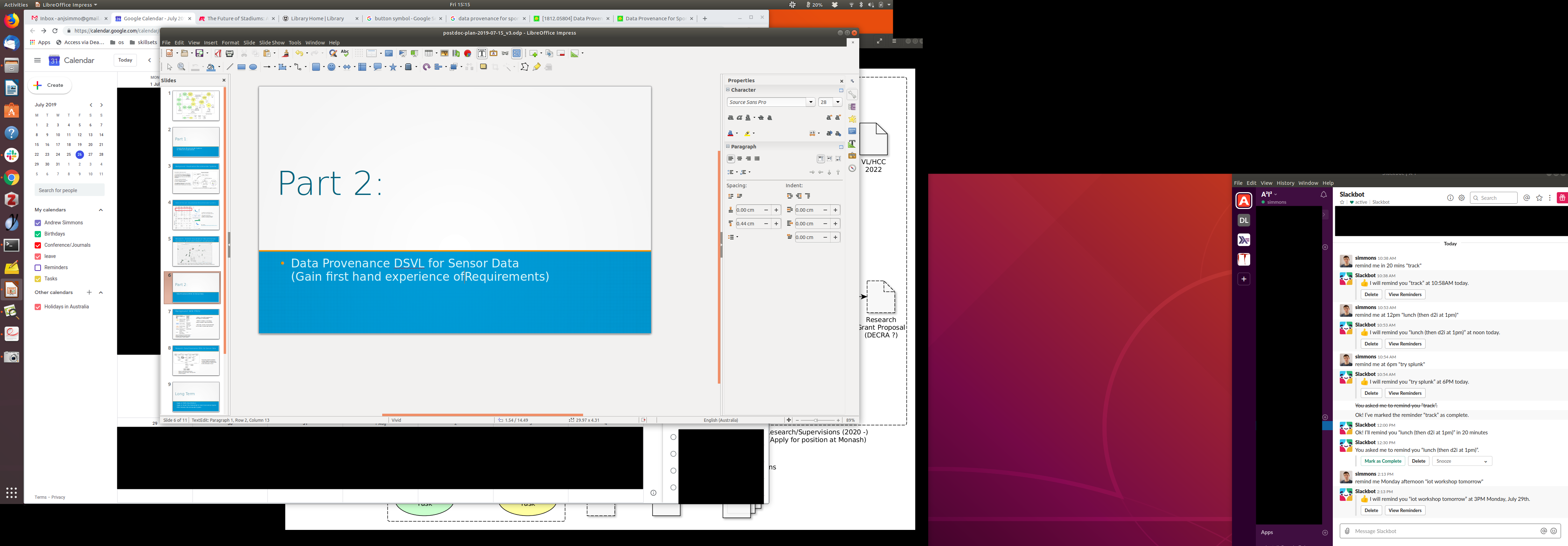Open Thunderbird from the Ubuntu dock
1568x546 pixels.
pyautogui.click(x=12, y=43)
